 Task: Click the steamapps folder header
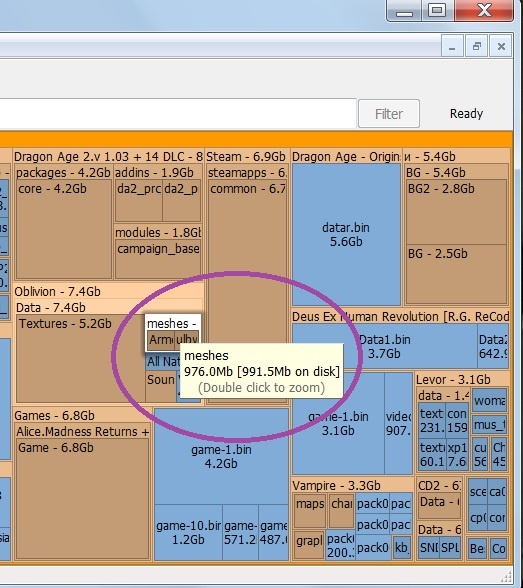(247, 172)
